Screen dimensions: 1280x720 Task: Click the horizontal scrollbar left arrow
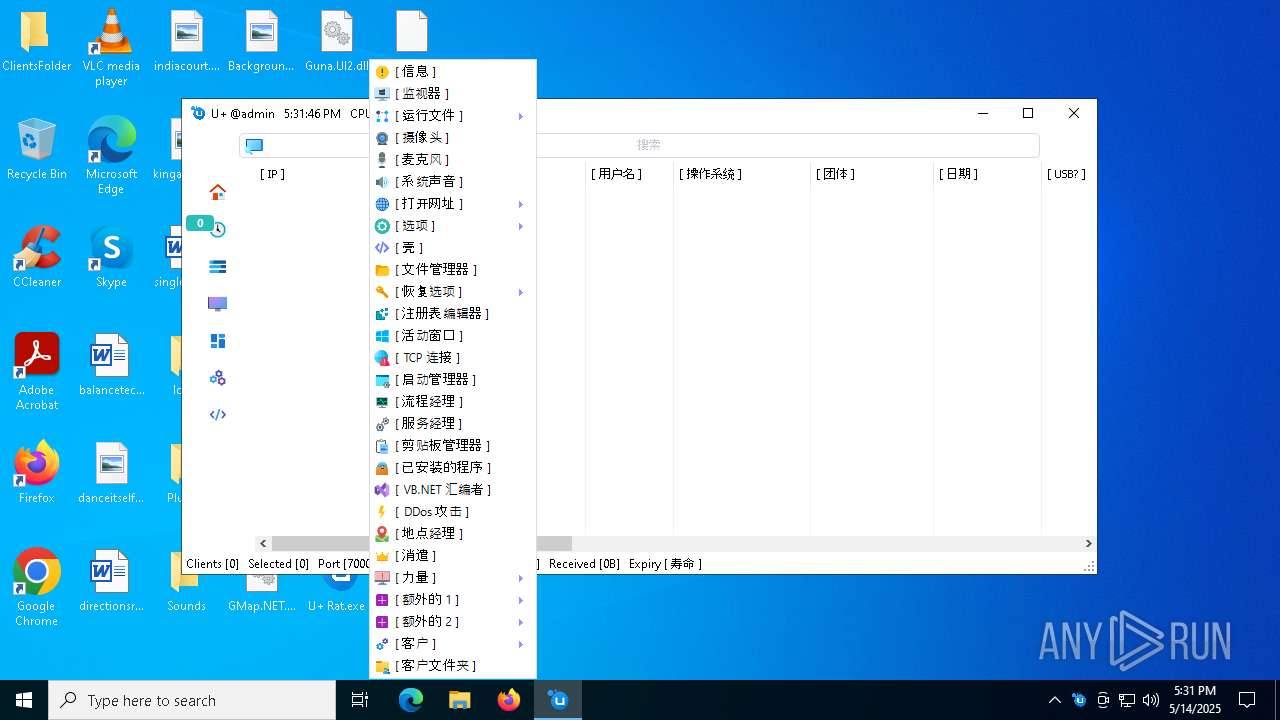point(263,544)
